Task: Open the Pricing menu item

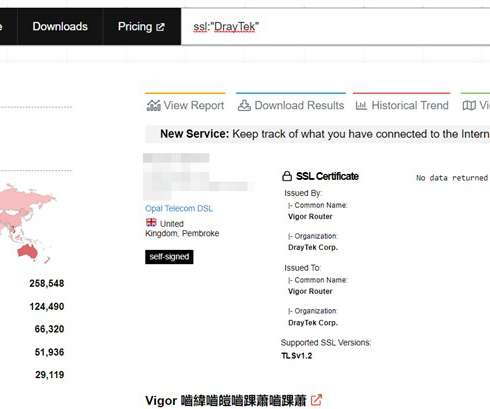Action: tap(142, 26)
